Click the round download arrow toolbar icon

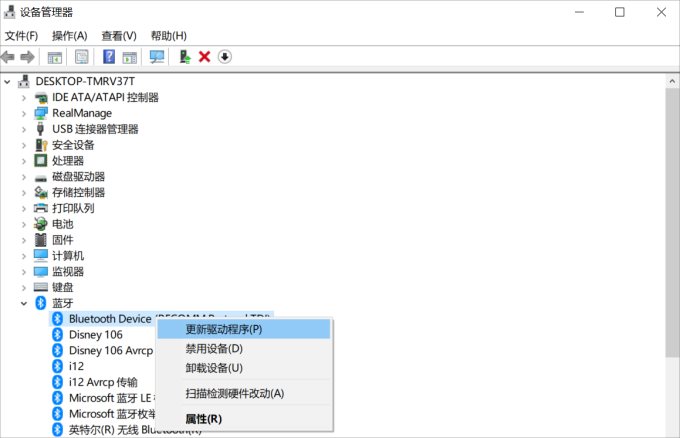[225, 57]
